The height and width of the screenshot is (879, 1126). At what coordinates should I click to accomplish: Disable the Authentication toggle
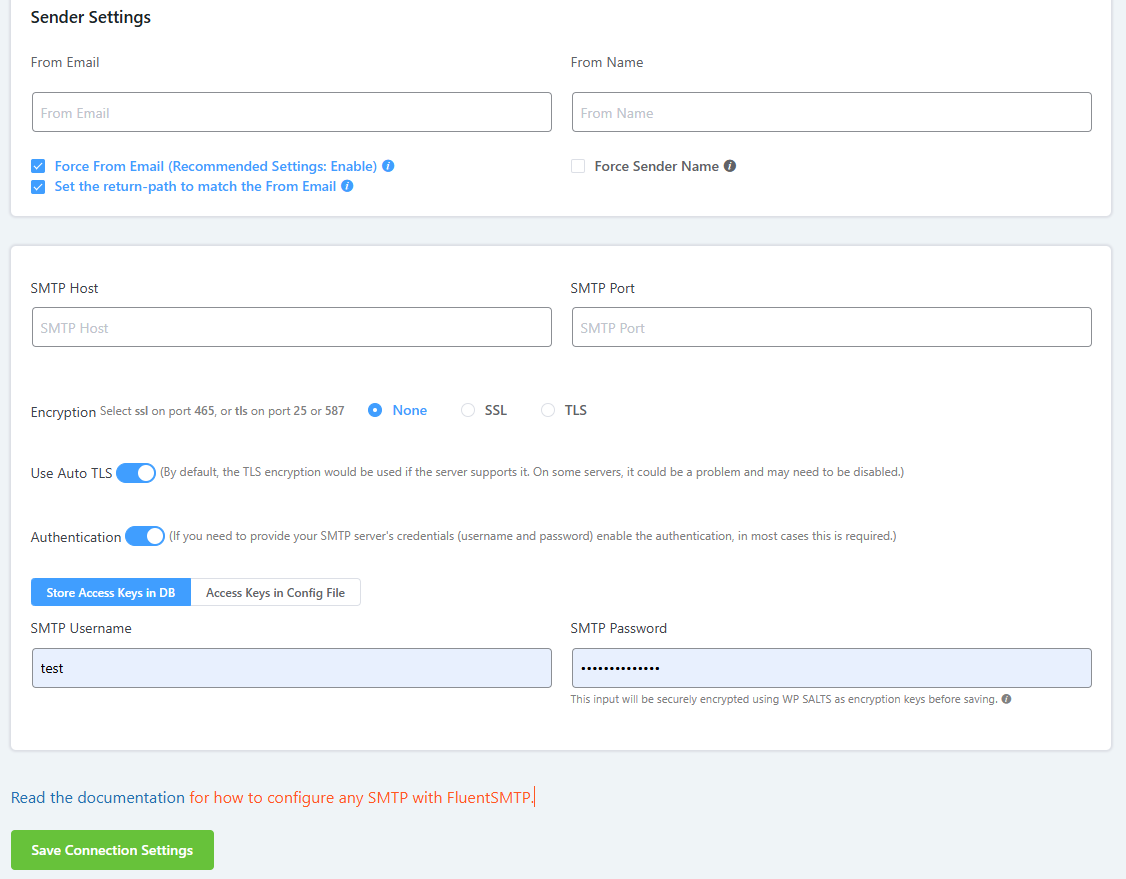pos(145,537)
